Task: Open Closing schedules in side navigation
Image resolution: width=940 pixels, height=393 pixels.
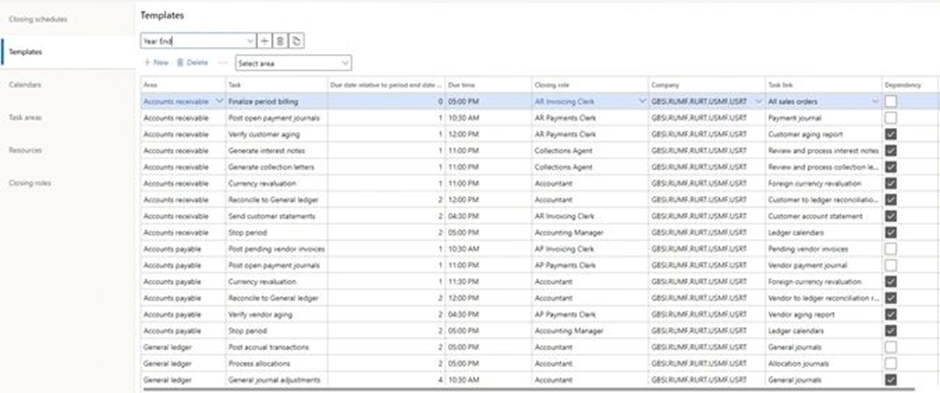Action: [38, 19]
